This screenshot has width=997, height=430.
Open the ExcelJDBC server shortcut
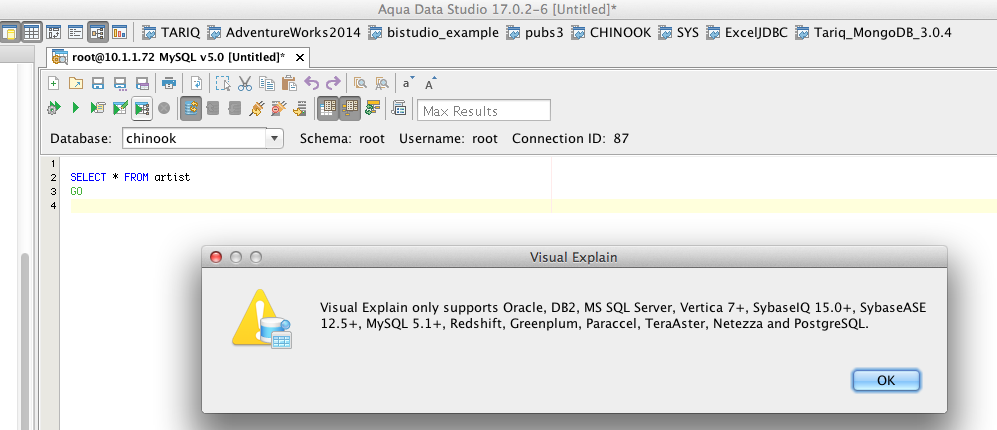click(x=747, y=32)
